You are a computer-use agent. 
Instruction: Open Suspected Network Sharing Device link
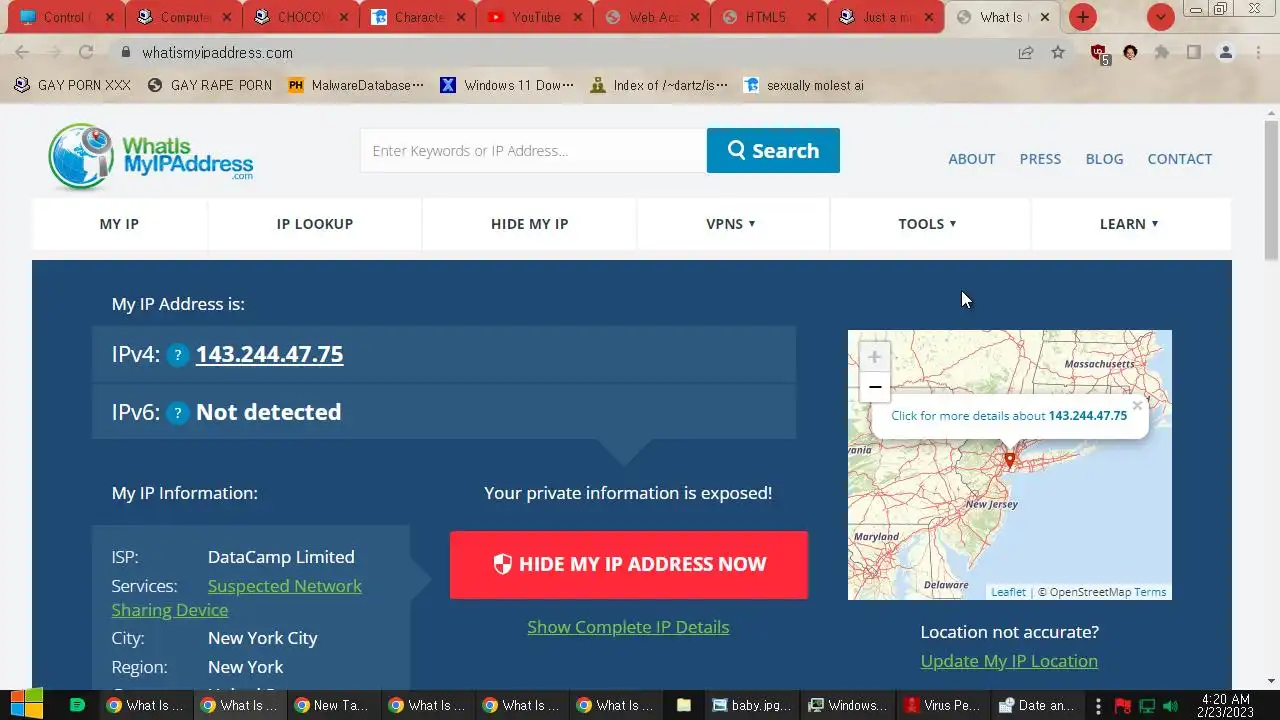pyautogui.click(x=237, y=598)
